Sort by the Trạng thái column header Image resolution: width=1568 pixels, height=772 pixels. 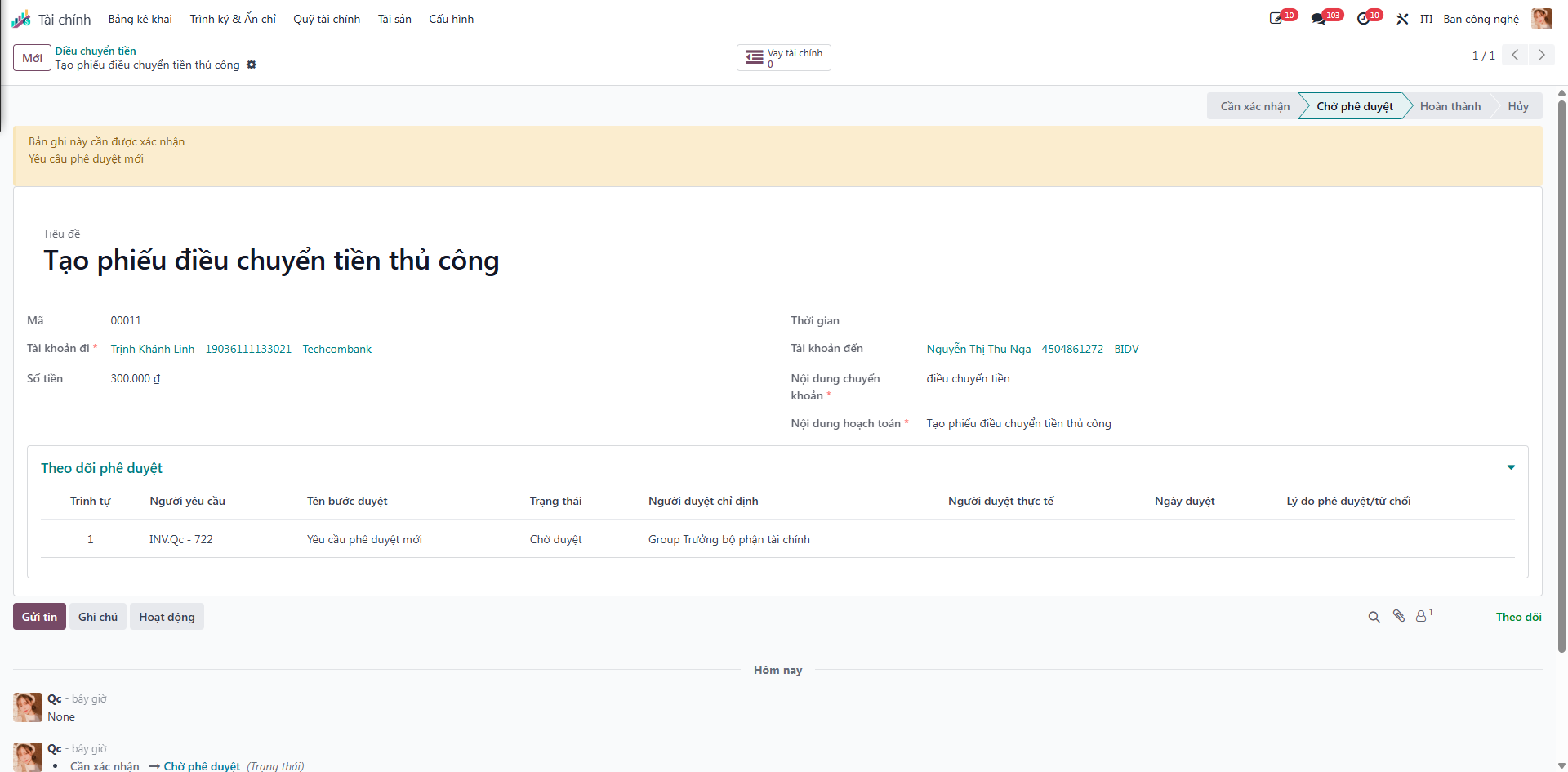coord(555,501)
